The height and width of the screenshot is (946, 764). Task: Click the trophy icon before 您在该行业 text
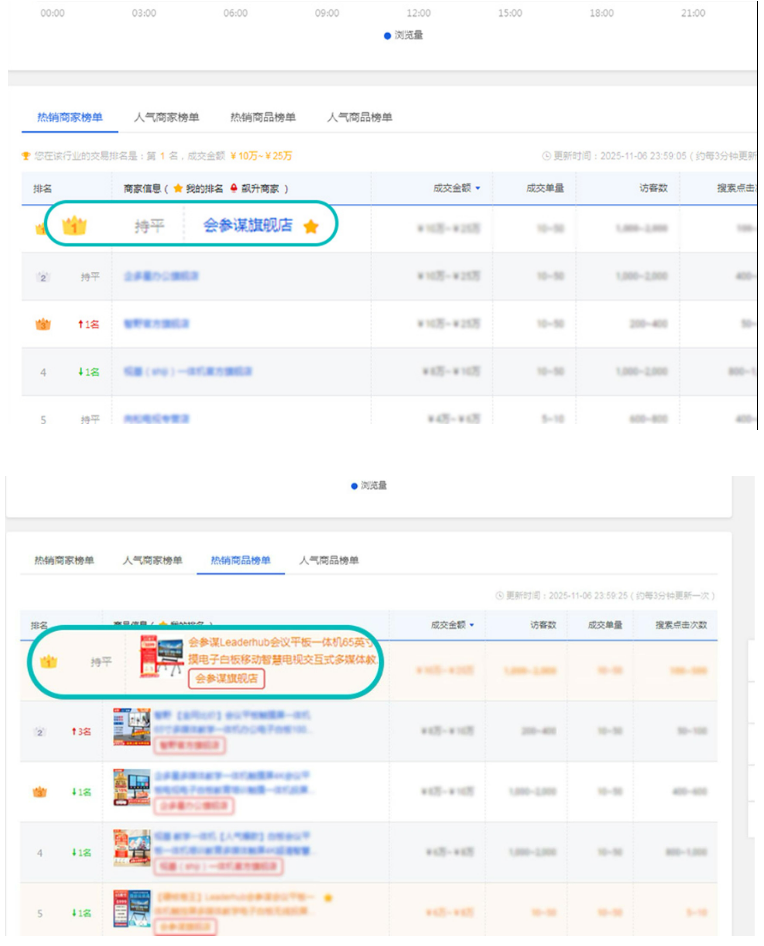26,156
